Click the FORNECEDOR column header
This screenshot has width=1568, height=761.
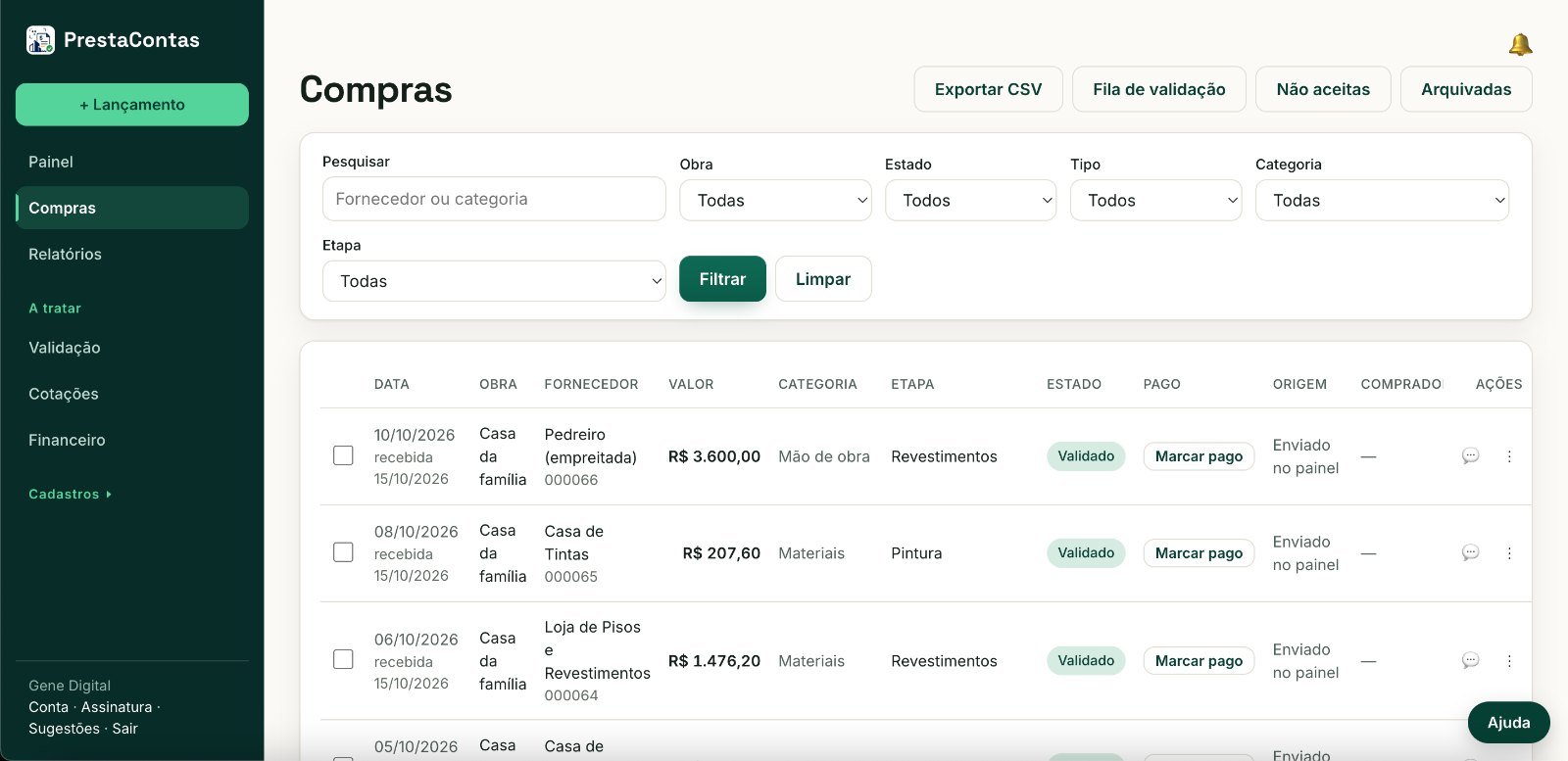[591, 384]
